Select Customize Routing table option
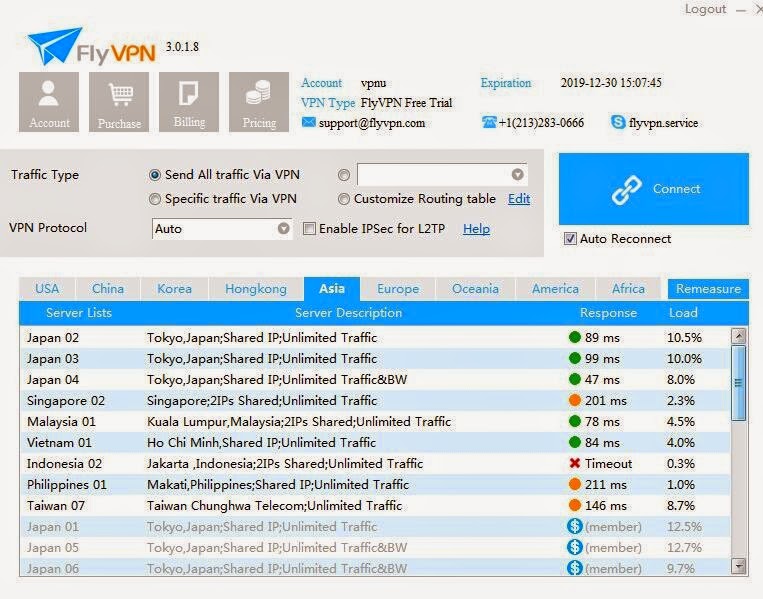This screenshot has height=599, width=763. (344, 199)
